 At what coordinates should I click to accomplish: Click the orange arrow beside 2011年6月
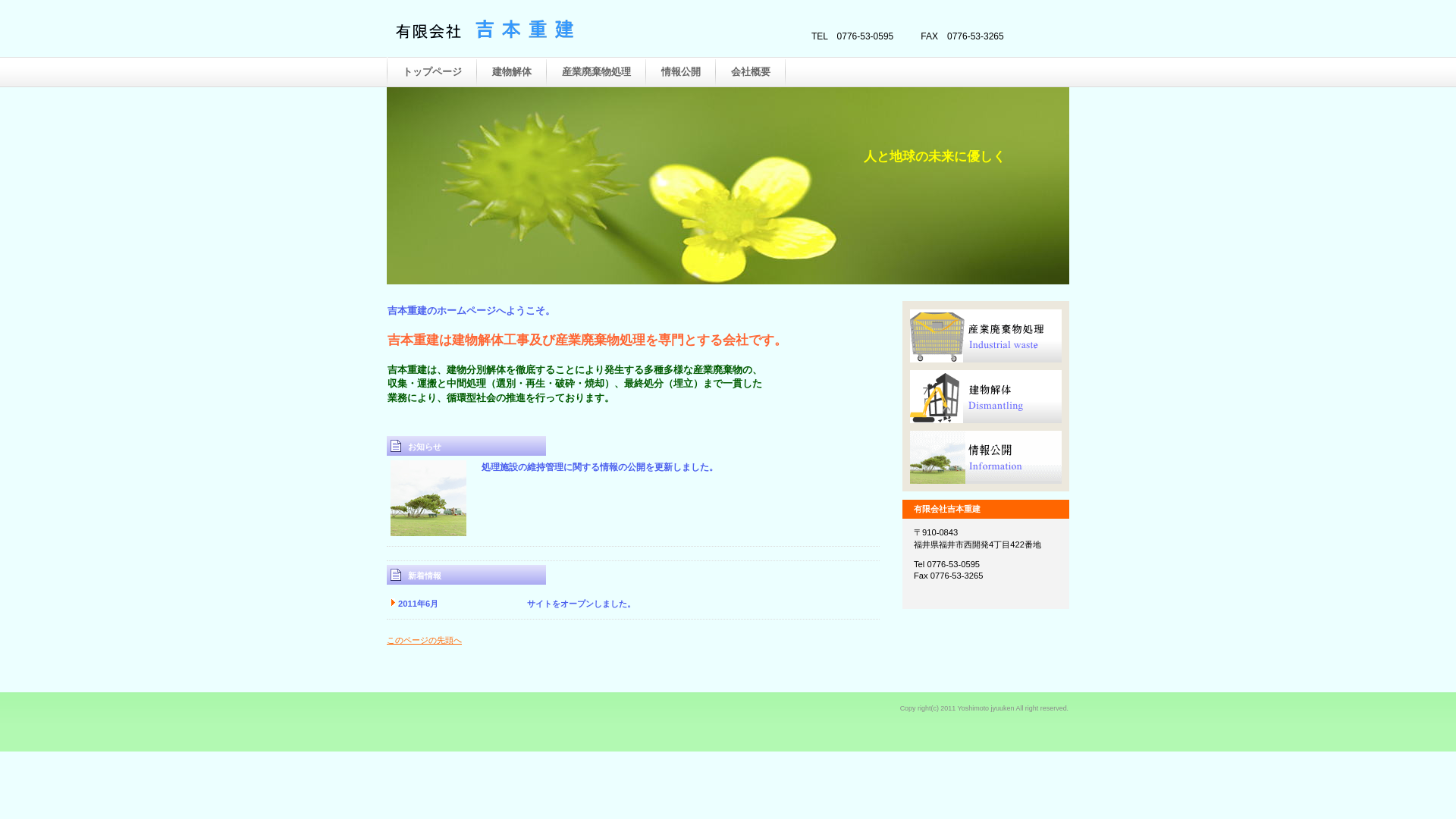click(x=394, y=604)
